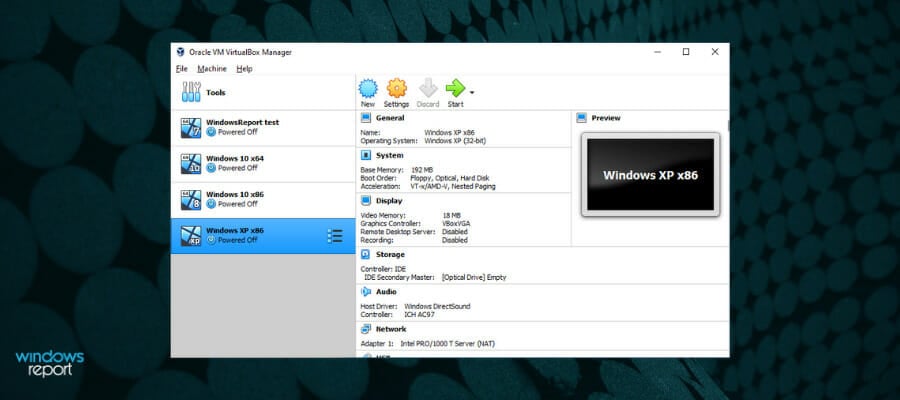Click the Controller: IDE storage entry
This screenshot has width=900, height=400.
(383, 269)
